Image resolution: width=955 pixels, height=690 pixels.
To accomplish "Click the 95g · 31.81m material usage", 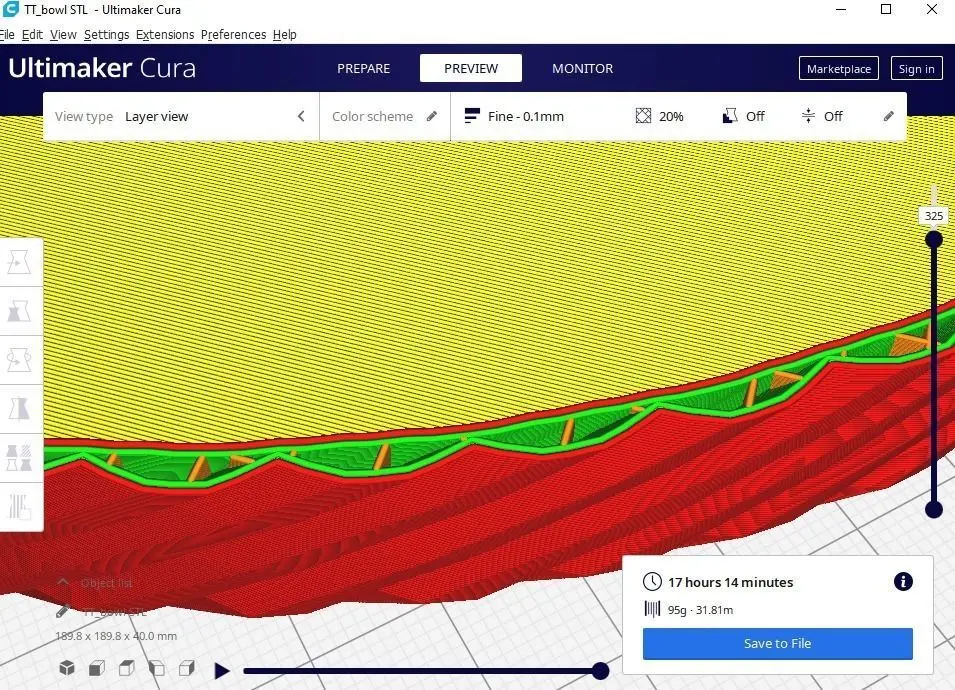I will (x=700, y=610).
